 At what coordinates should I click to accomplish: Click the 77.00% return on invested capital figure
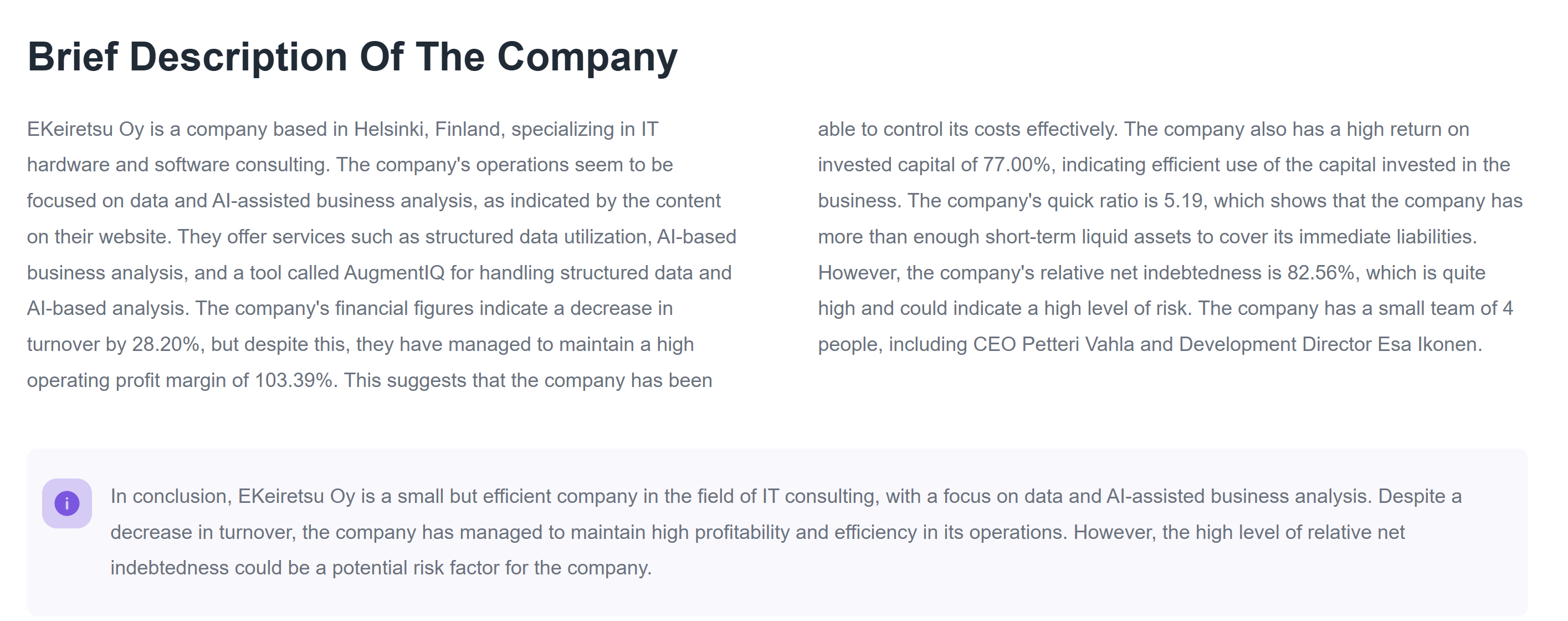point(1017,165)
